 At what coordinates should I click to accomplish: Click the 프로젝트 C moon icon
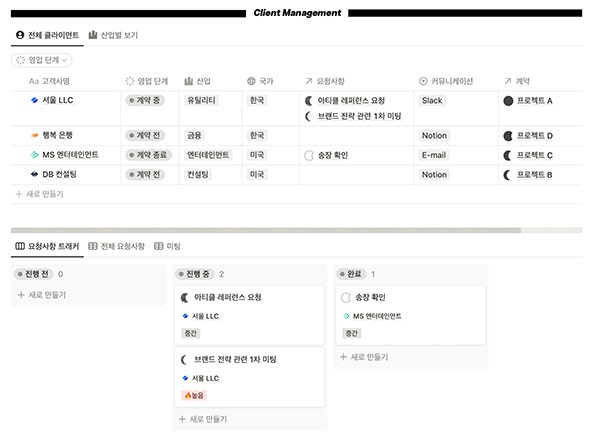pyautogui.click(x=508, y=155)
